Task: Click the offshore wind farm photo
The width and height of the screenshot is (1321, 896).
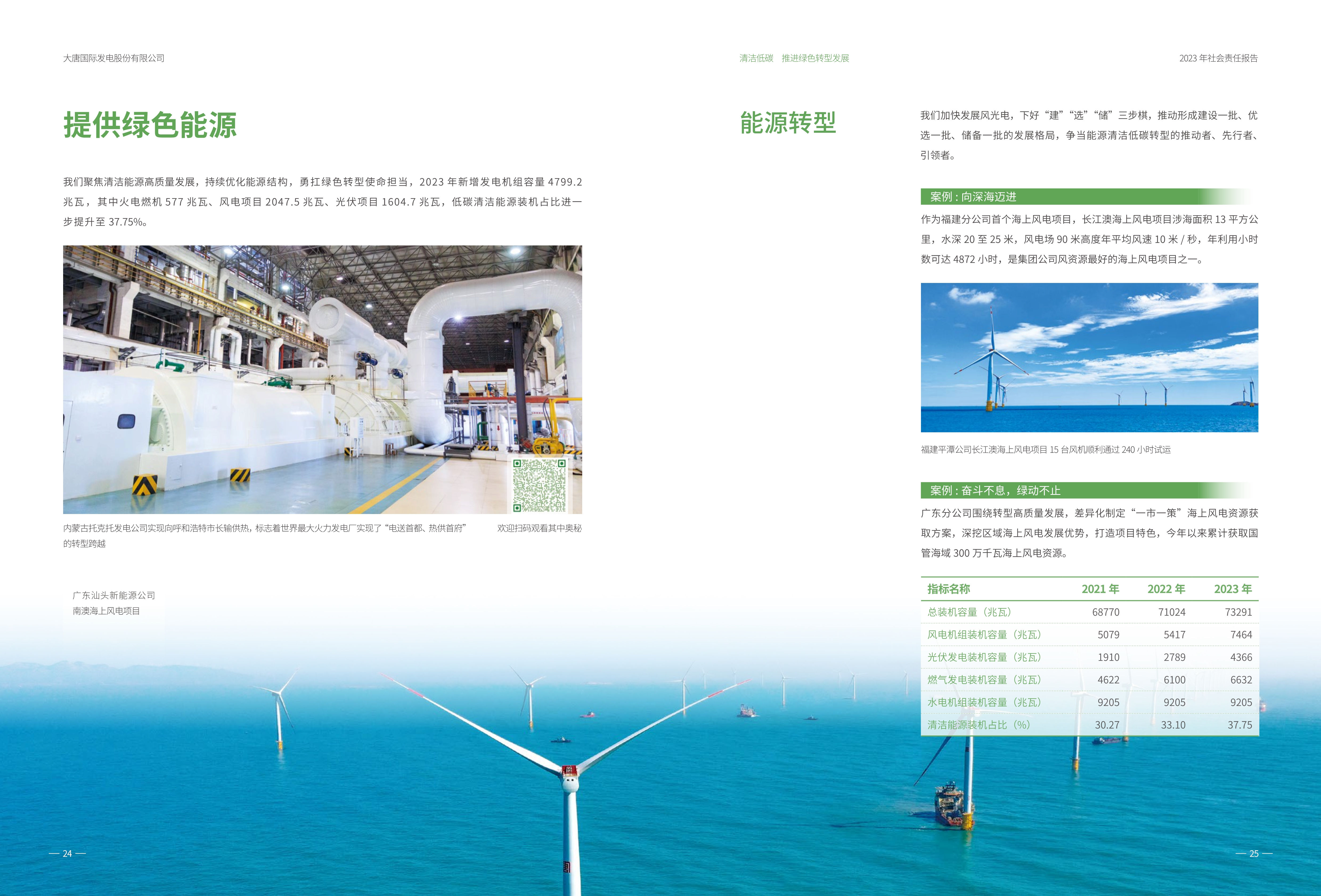Action: point(1089,357)
